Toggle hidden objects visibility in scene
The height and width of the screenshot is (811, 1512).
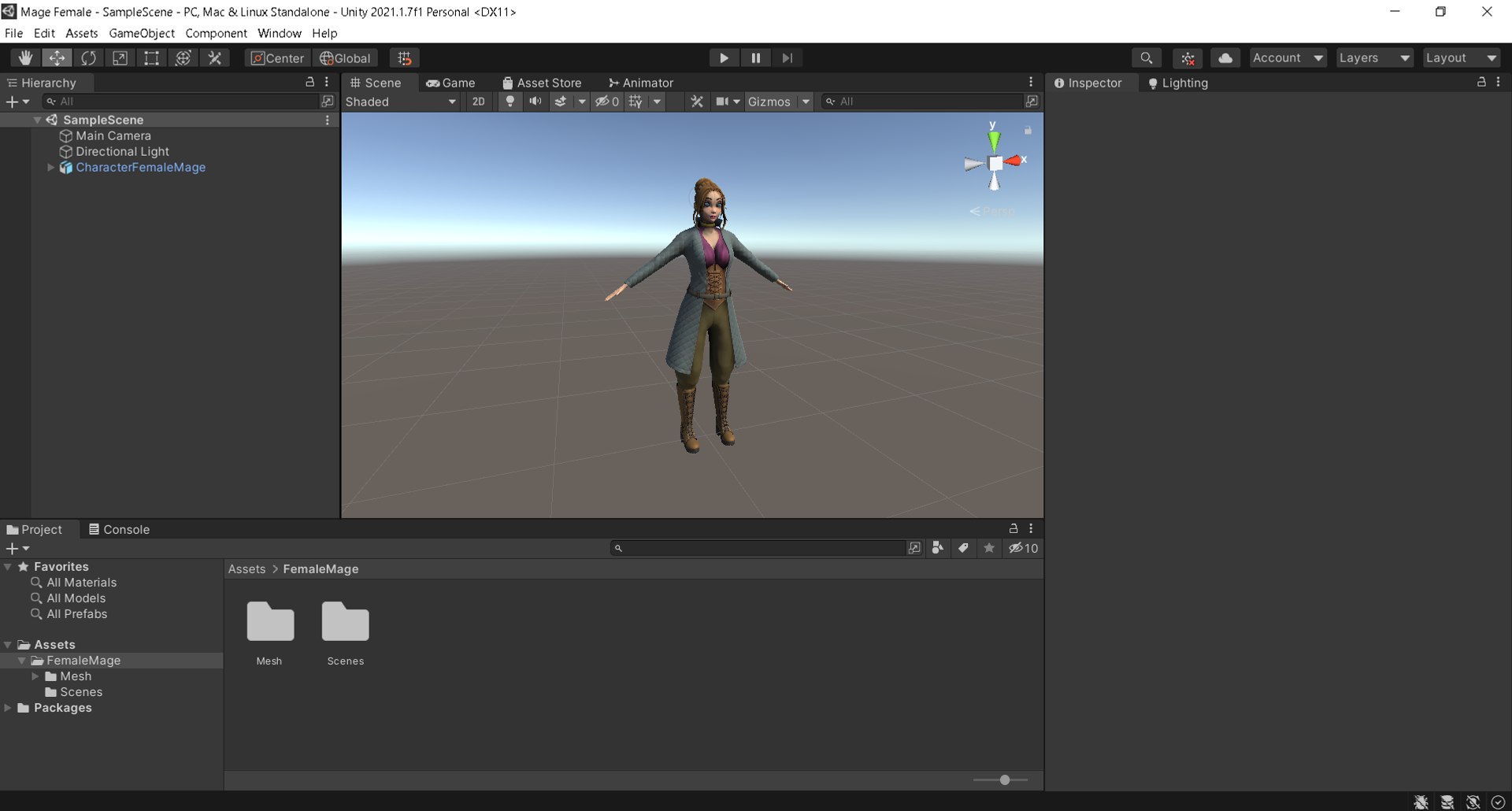pyautogui.click(x=606, y=102)
